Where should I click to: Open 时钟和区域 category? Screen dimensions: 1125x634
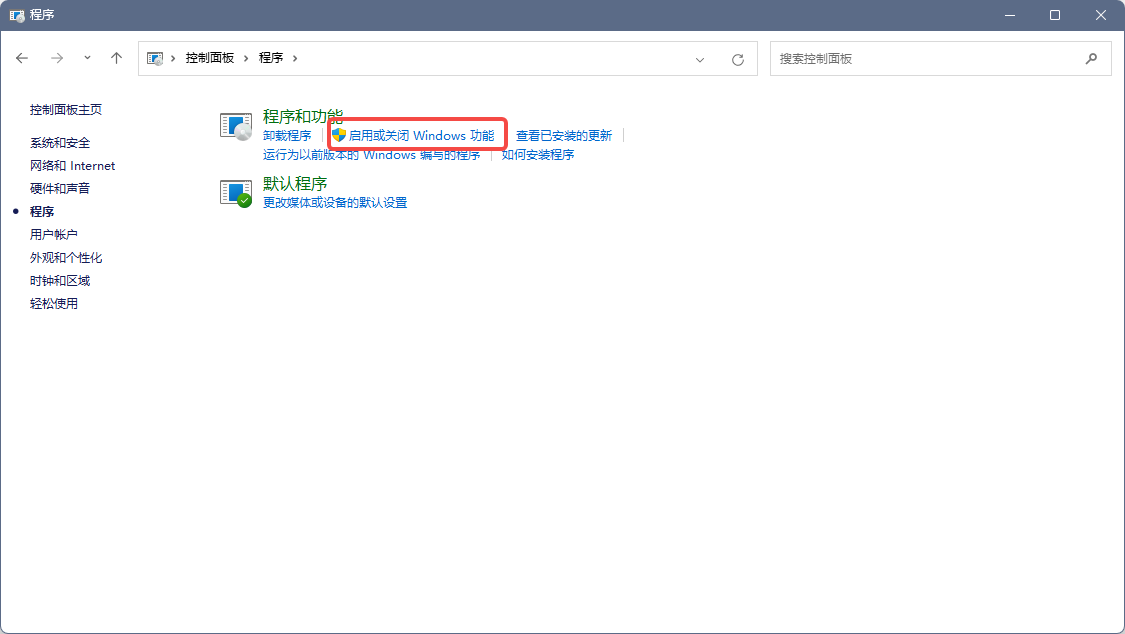60,280
